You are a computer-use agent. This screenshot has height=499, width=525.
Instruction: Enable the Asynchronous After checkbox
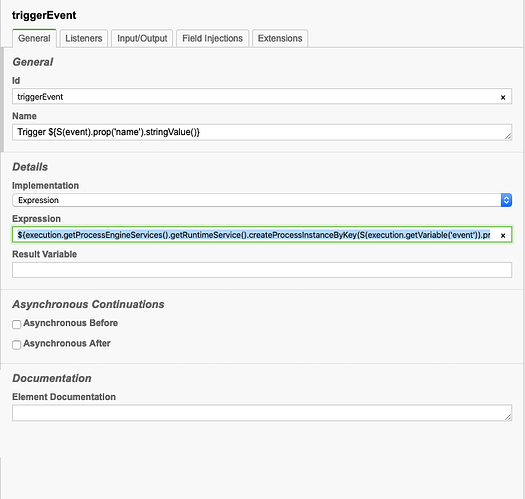[16, 345]
